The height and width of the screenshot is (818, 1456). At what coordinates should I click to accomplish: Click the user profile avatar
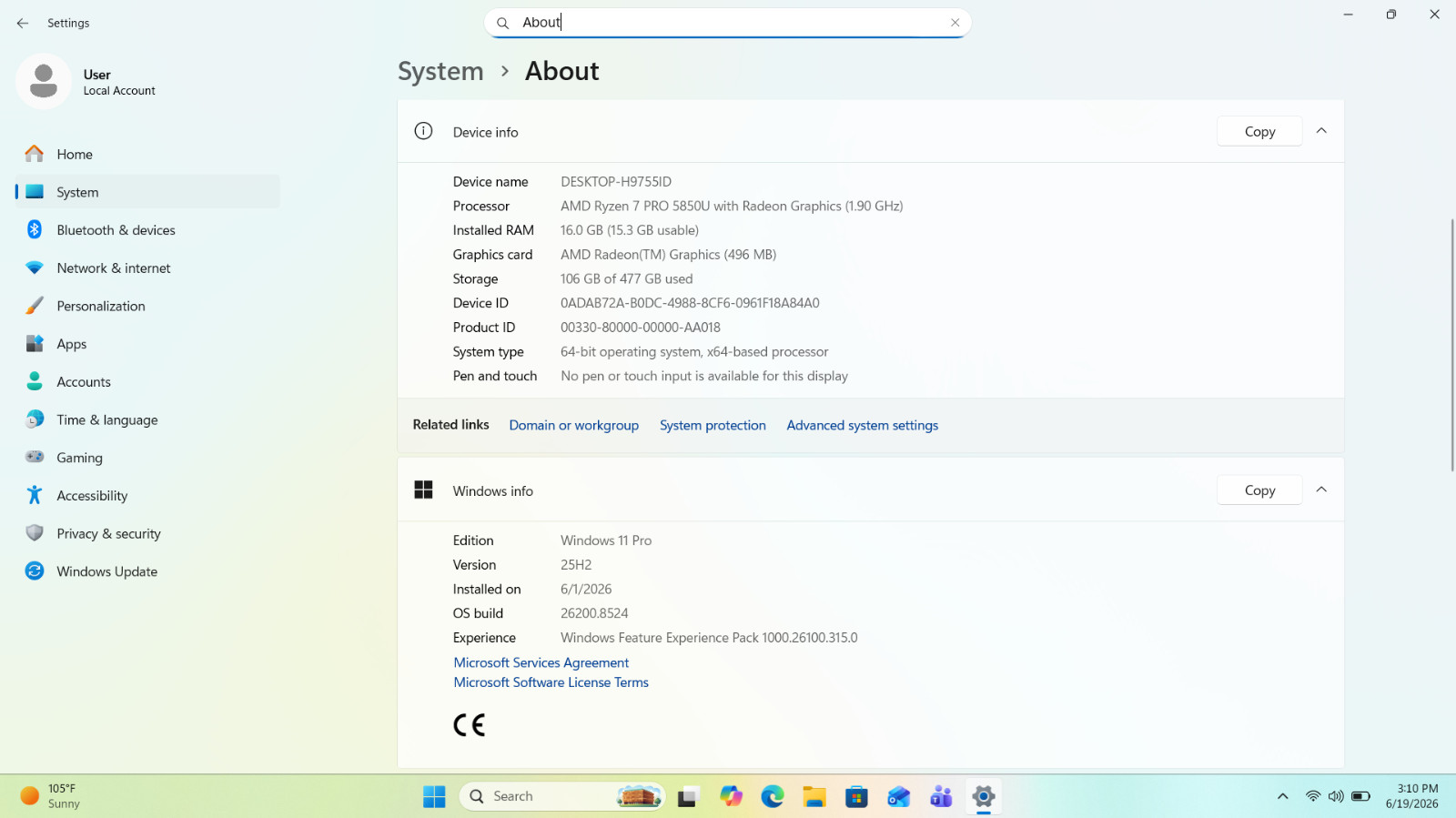pyautogui.click(x=44, y=81)
